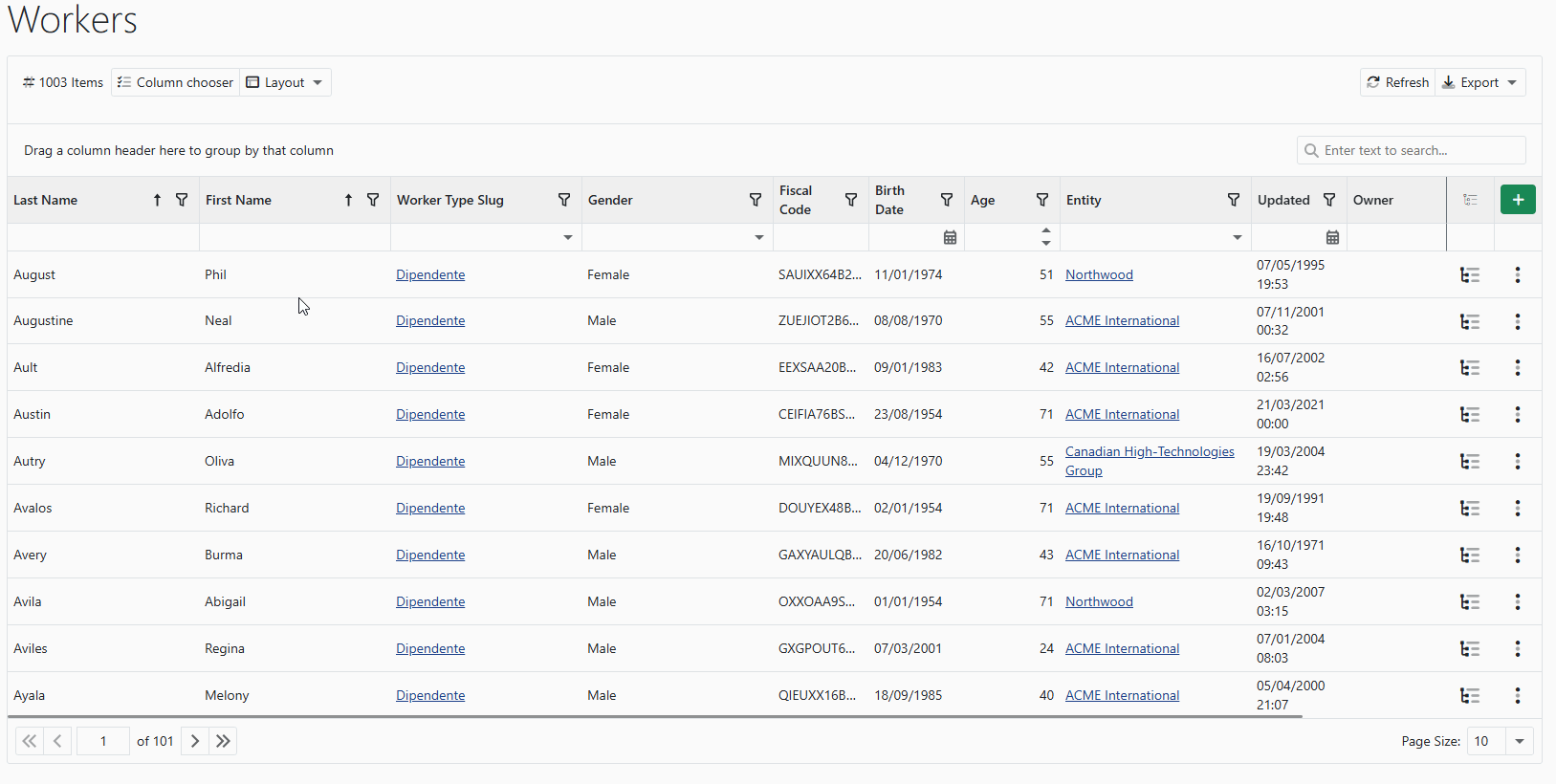The width and height of the screenshot is (1556, 784).
Task: Expand the Entity filter dropdown
Action: (x=1237, y=237)
